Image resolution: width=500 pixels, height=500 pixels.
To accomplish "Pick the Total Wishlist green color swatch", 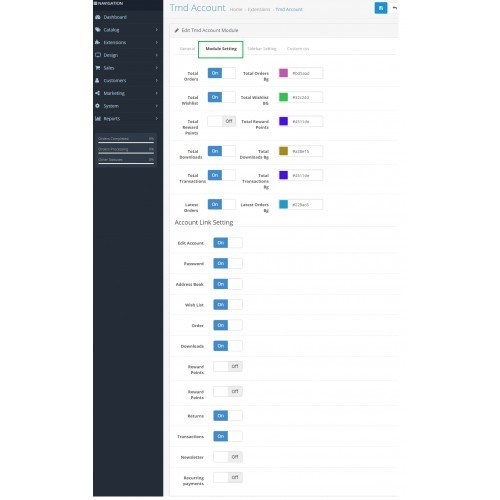I will (x=283, y=97).
